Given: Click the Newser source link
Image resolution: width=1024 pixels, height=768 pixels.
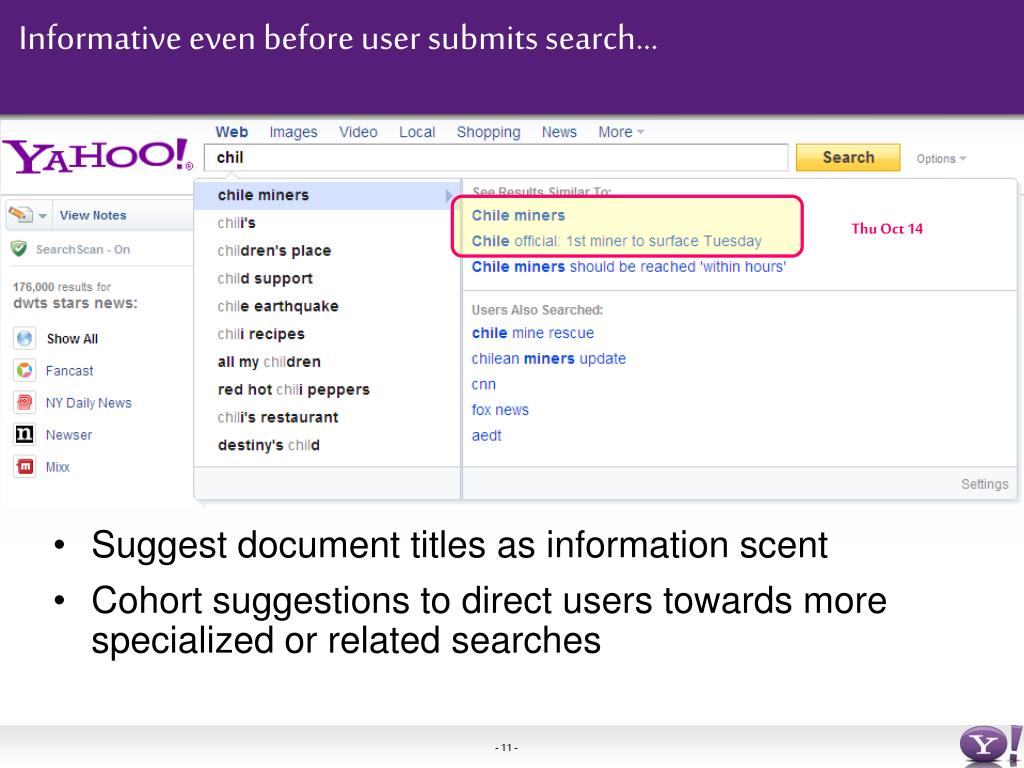Looking at the screenshot, I should [x=69, y=435].
